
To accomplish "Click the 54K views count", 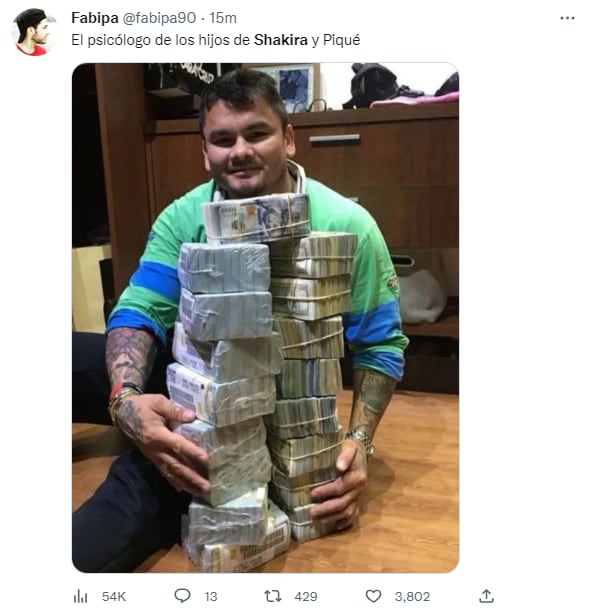I will tap(114, 596).
